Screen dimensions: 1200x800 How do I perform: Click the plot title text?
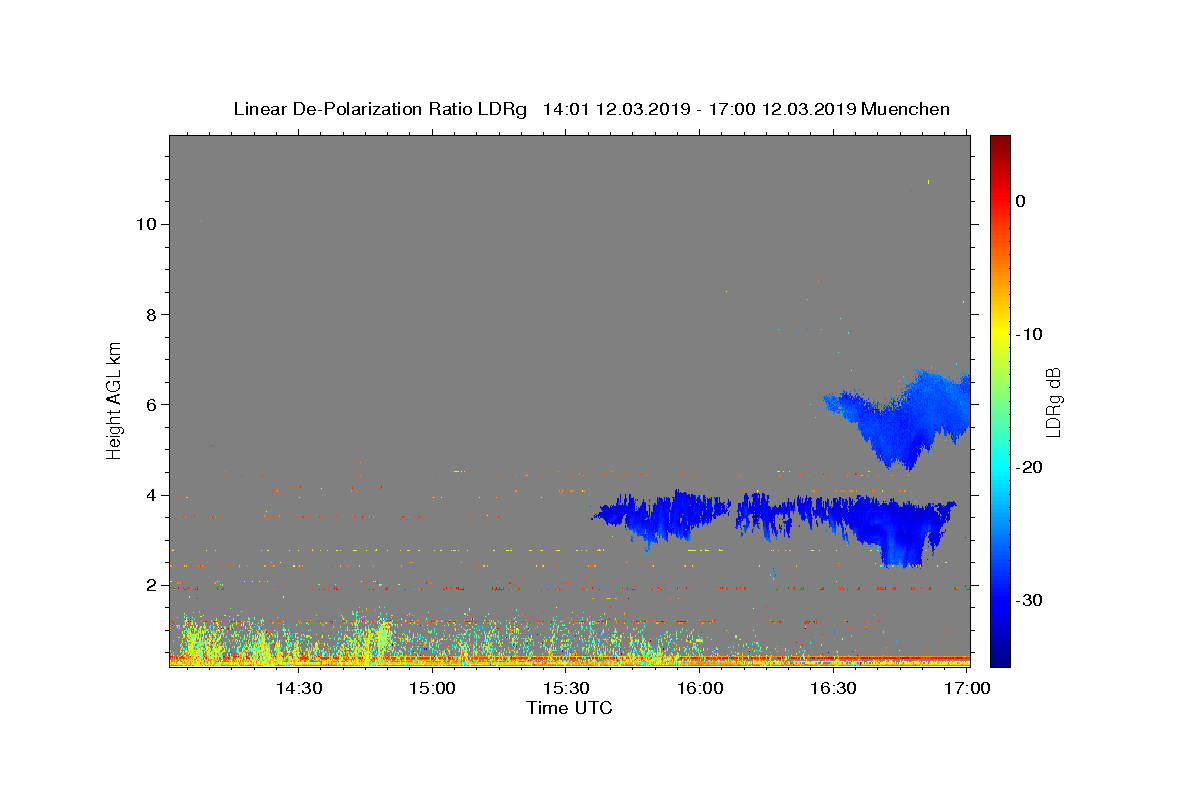tap(591, 109)
